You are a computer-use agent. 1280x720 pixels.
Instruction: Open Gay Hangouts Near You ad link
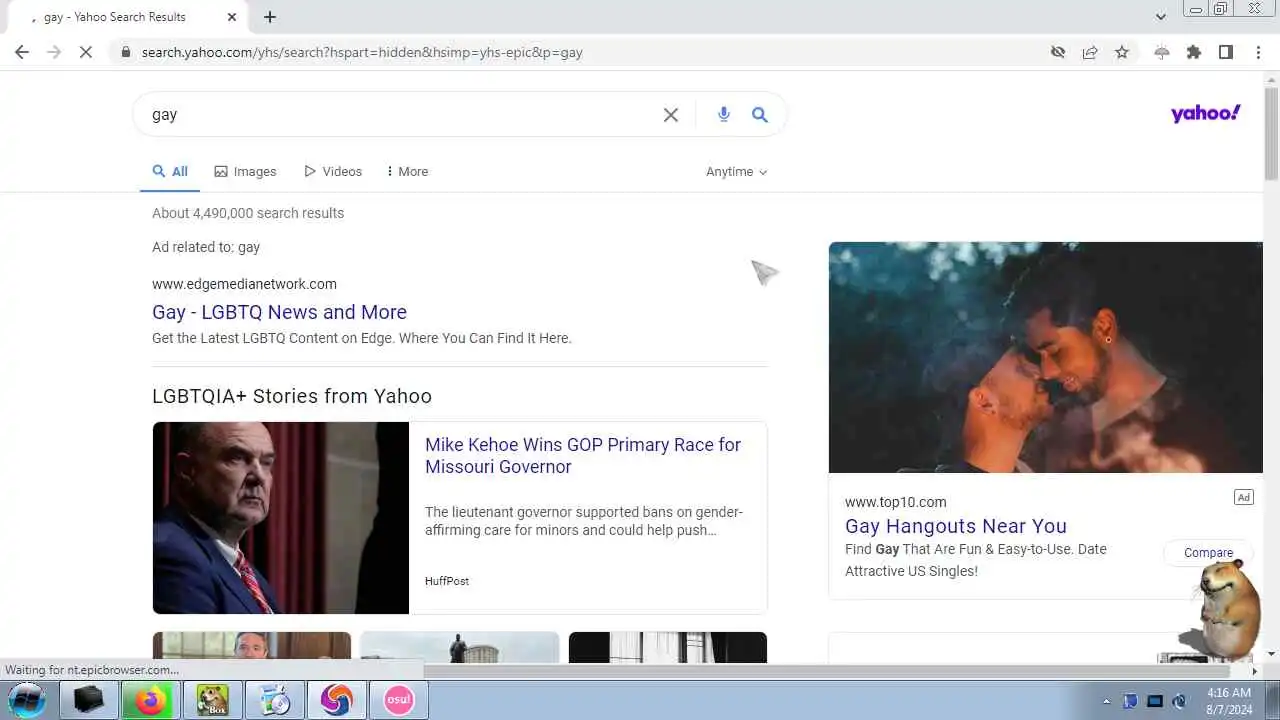pyautogui.click(x=956, y=526)
